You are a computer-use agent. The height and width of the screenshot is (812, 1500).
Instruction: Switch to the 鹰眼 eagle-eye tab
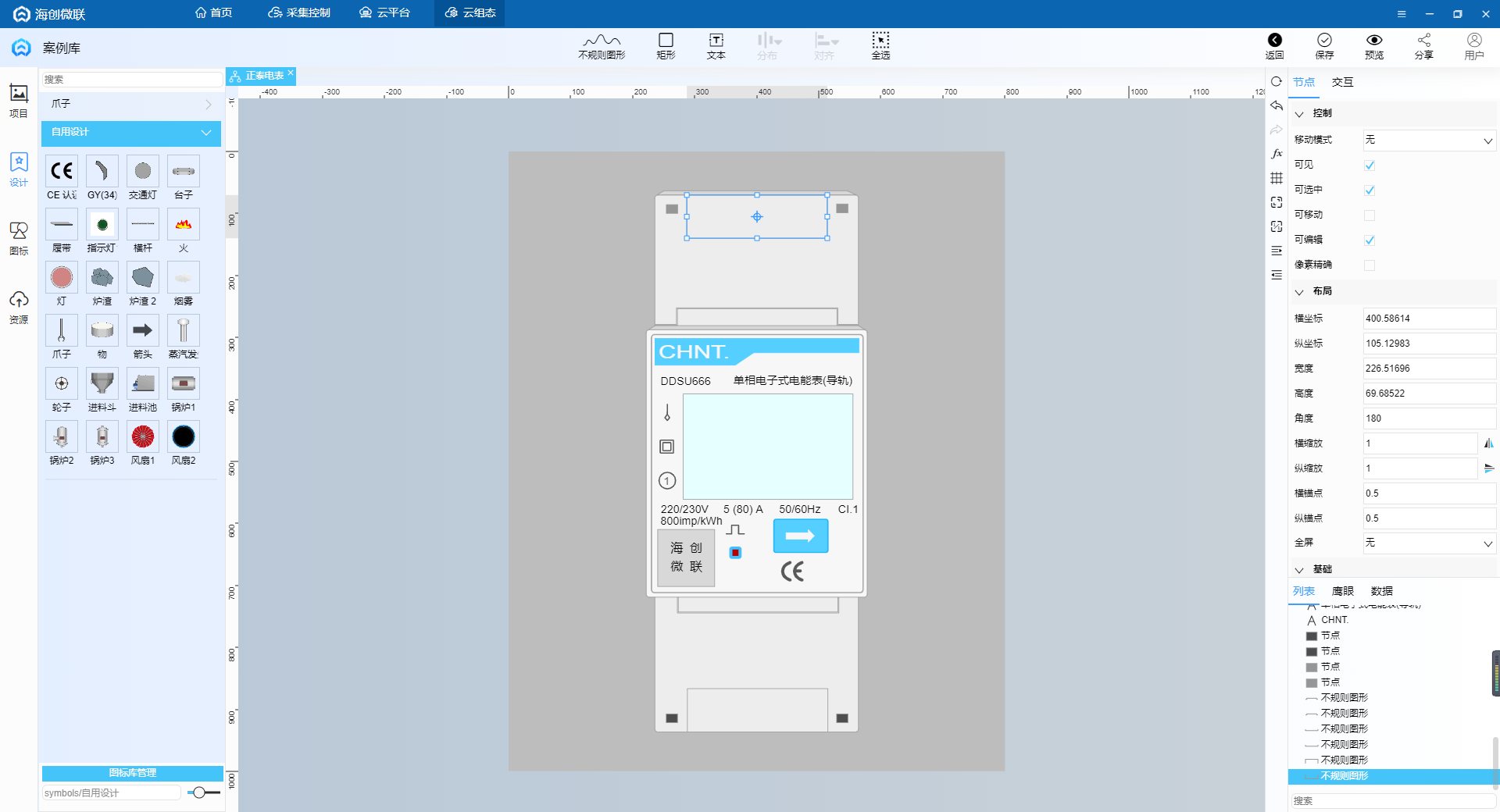click(1342, 591)
